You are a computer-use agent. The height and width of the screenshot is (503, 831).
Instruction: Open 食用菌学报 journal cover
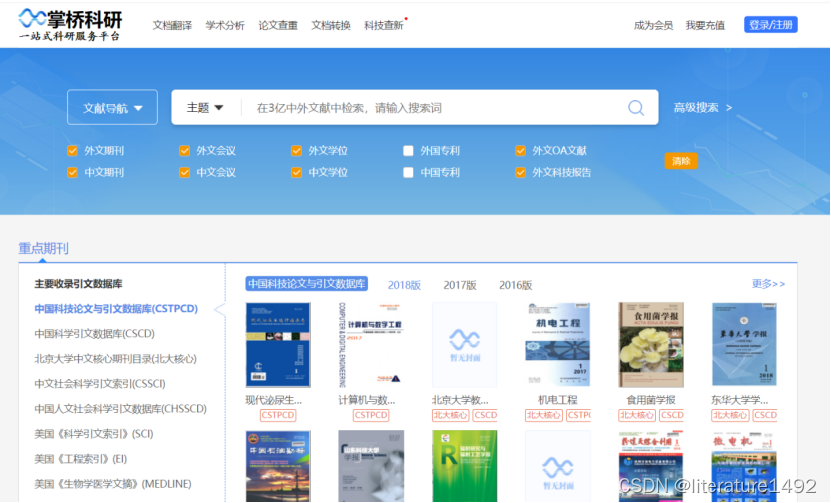(651, 345)
